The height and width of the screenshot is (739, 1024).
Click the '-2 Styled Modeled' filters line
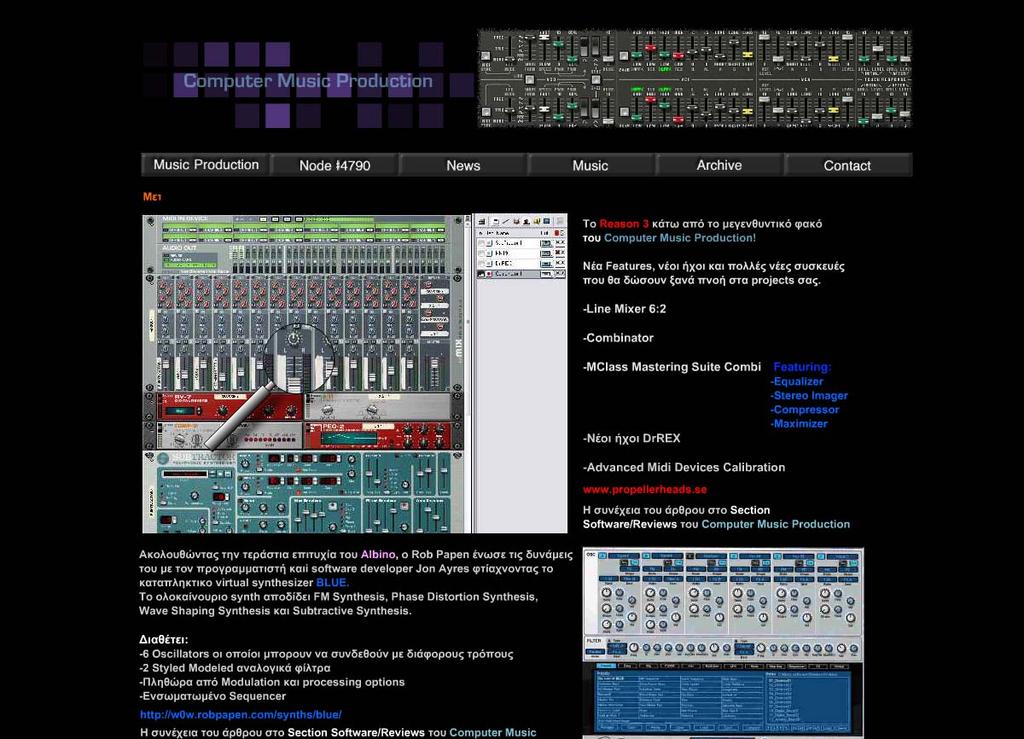[x=234, y=668]
